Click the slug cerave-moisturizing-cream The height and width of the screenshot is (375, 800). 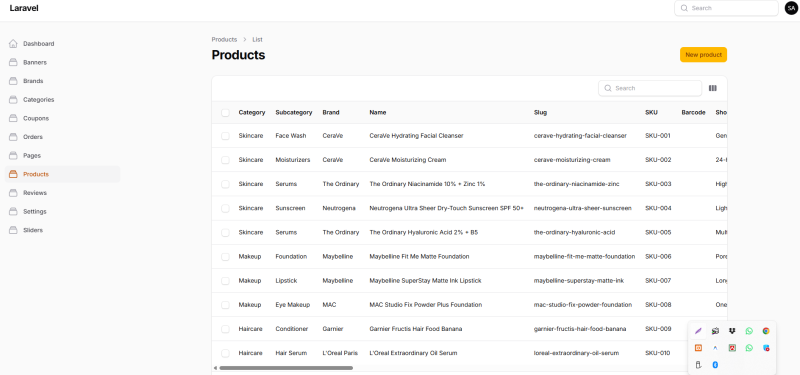tap(572, 160)
